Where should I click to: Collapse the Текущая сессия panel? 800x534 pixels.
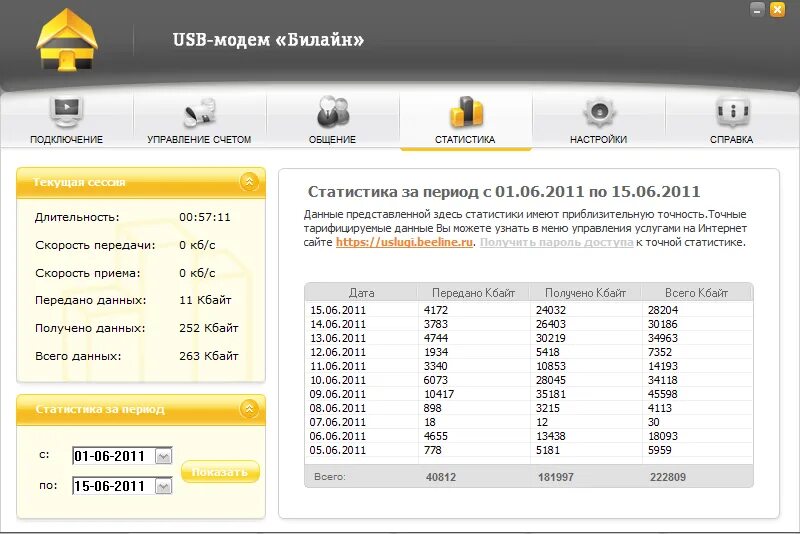[x=249, y=182]
